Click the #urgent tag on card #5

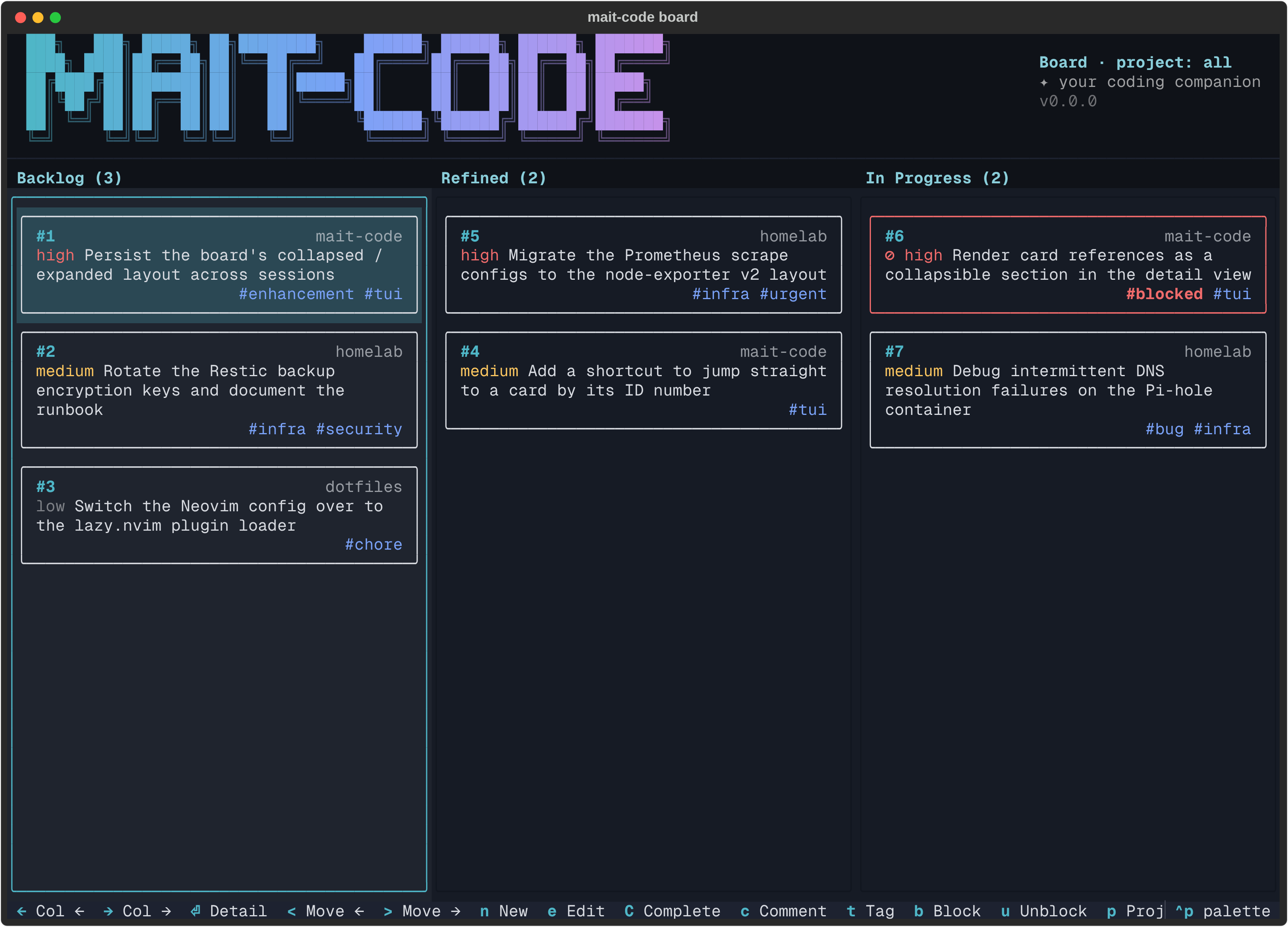click(x=793, y=294)
